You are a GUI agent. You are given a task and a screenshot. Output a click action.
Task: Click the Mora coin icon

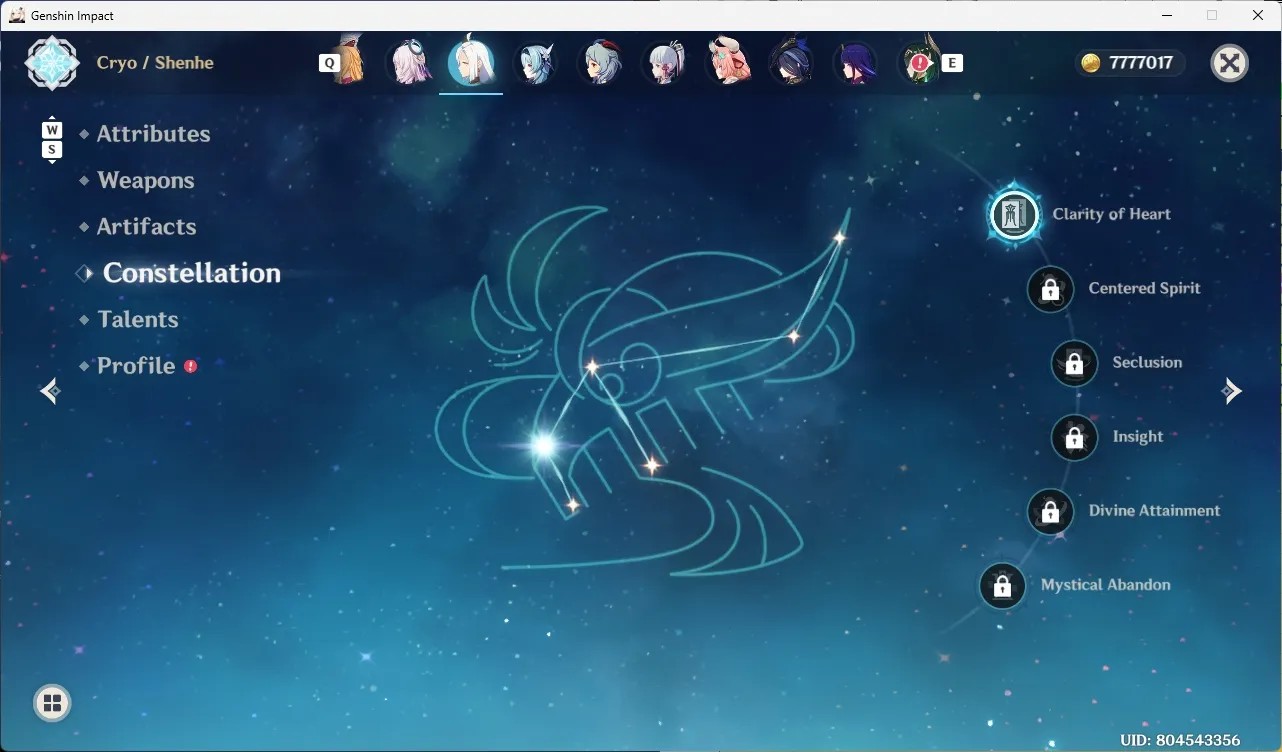click(1091, 63)
